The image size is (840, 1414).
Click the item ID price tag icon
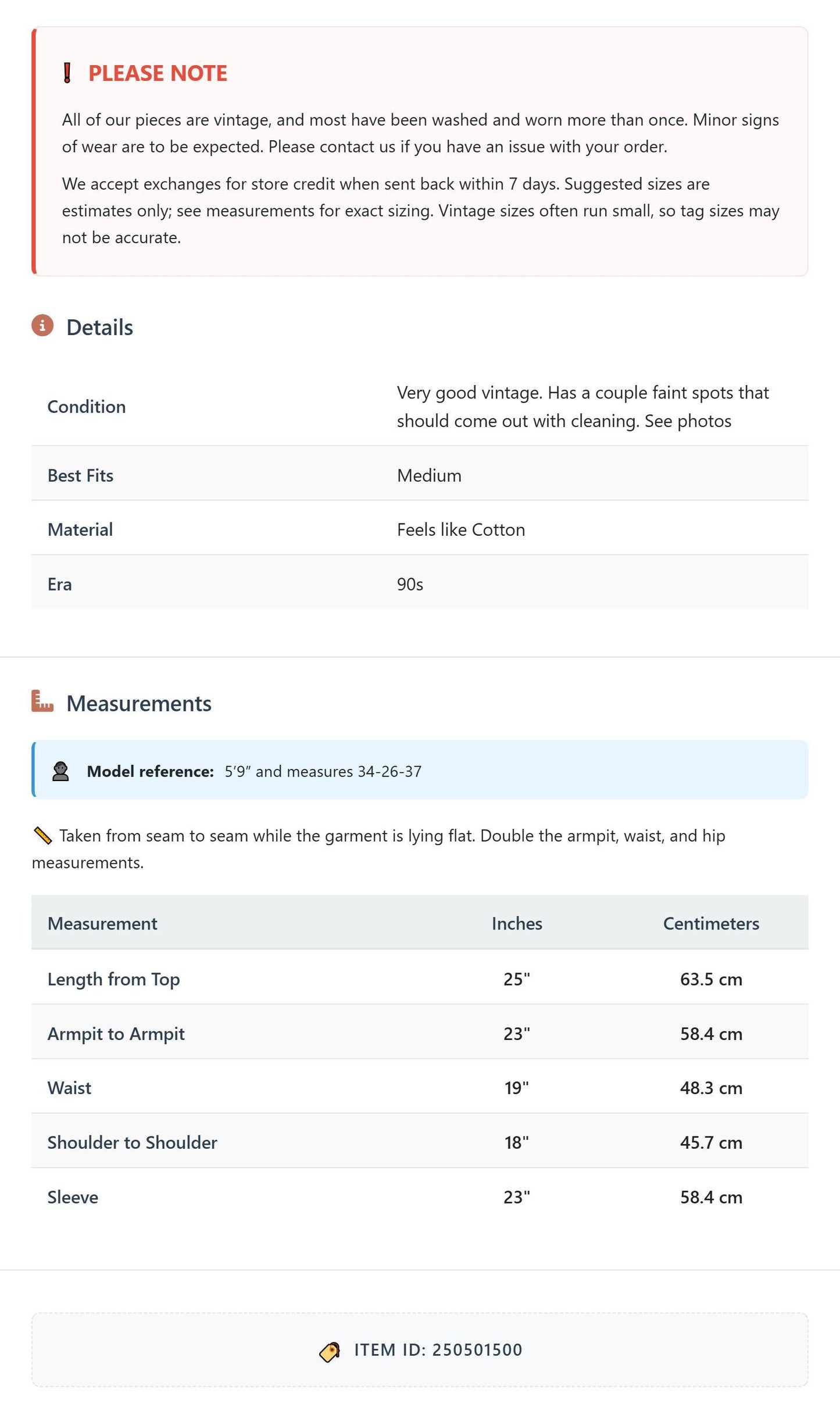(330, 1352)
